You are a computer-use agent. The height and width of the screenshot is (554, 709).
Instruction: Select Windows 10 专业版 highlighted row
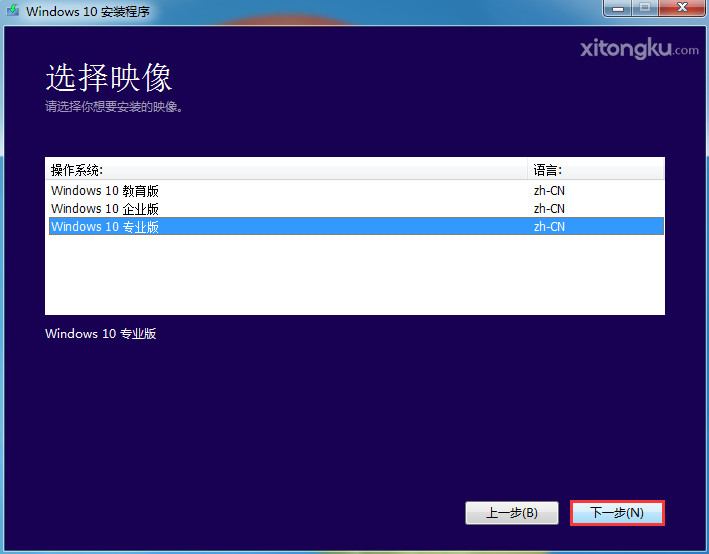(356, 227)
